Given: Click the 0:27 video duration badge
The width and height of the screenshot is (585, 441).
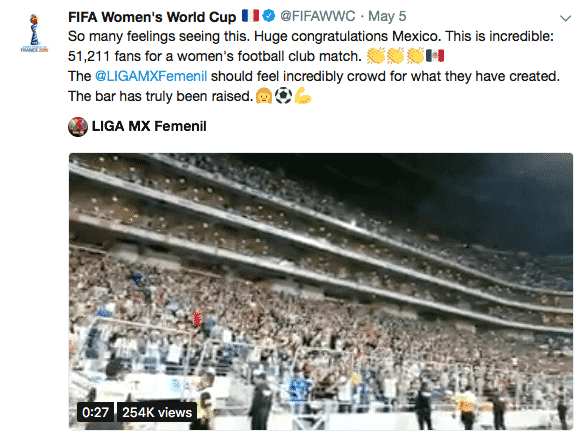Looking at the screenshot, I should [95, 412].
